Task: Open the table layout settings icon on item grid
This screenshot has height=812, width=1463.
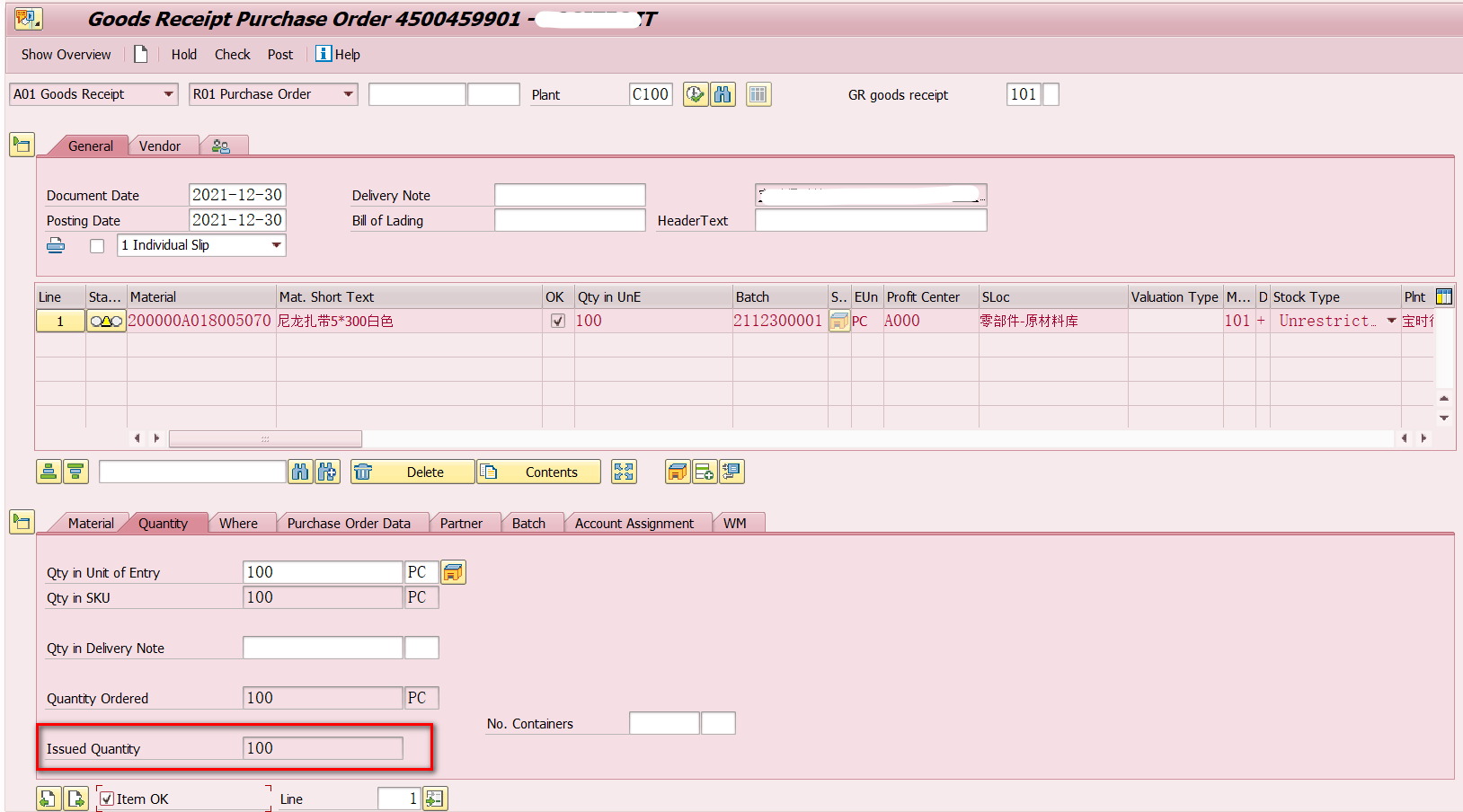Action: (x=1444, y=296)
